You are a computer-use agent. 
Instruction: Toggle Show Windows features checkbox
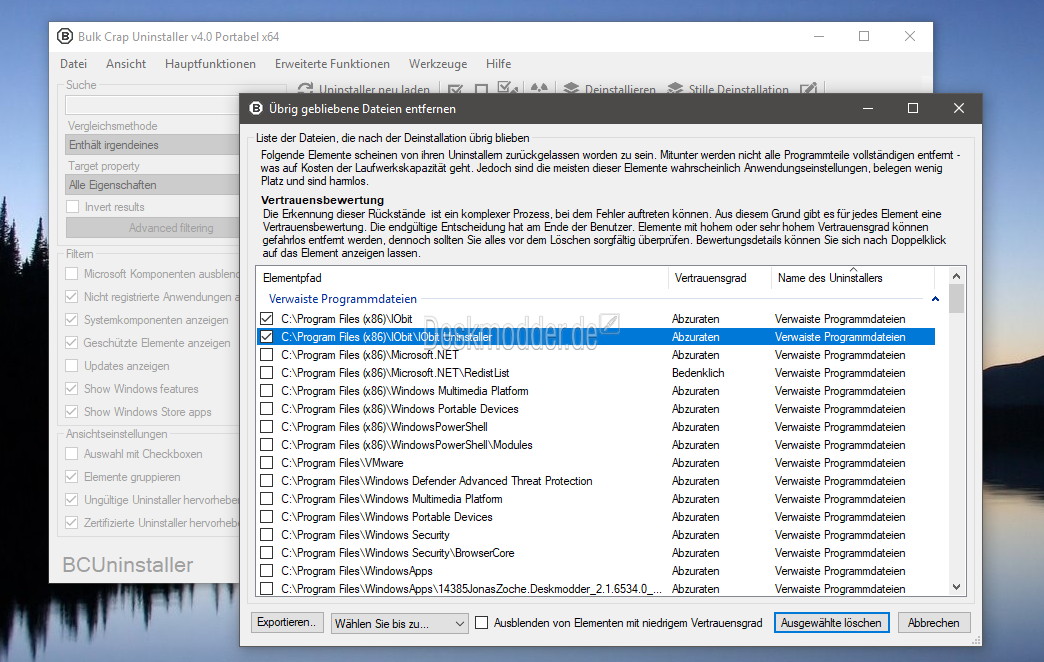click(x=71, y=388)
